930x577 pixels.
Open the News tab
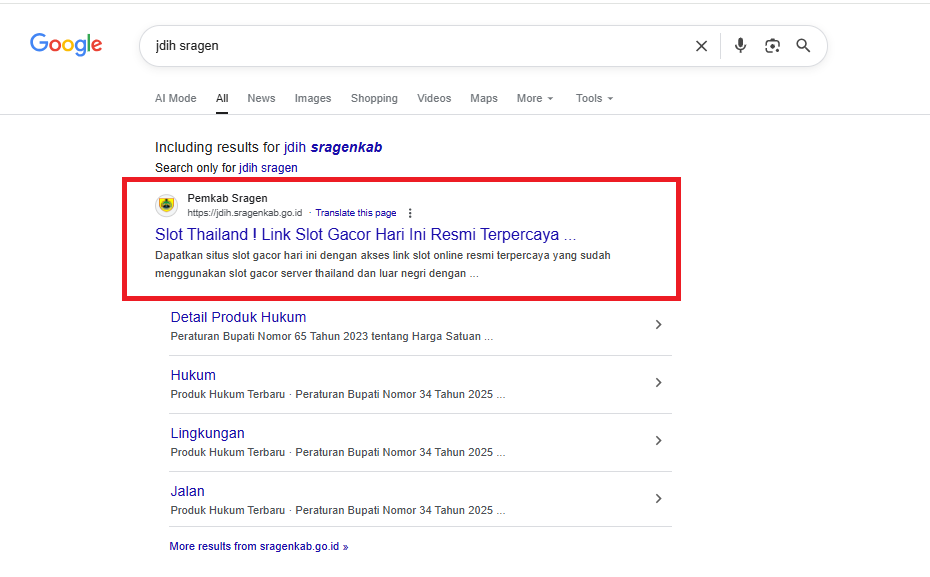click(x=262, y=98)
